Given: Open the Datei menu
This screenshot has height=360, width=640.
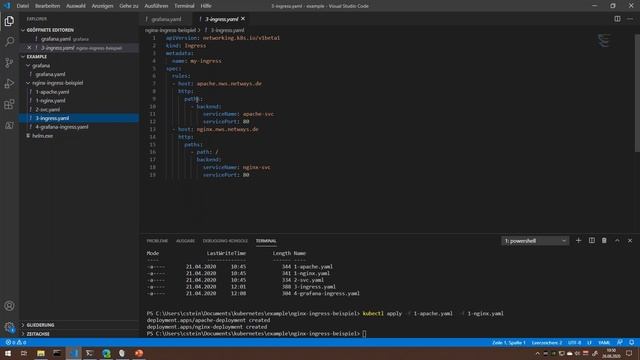Looking at the screenshot, I should [x=22, y=6].
